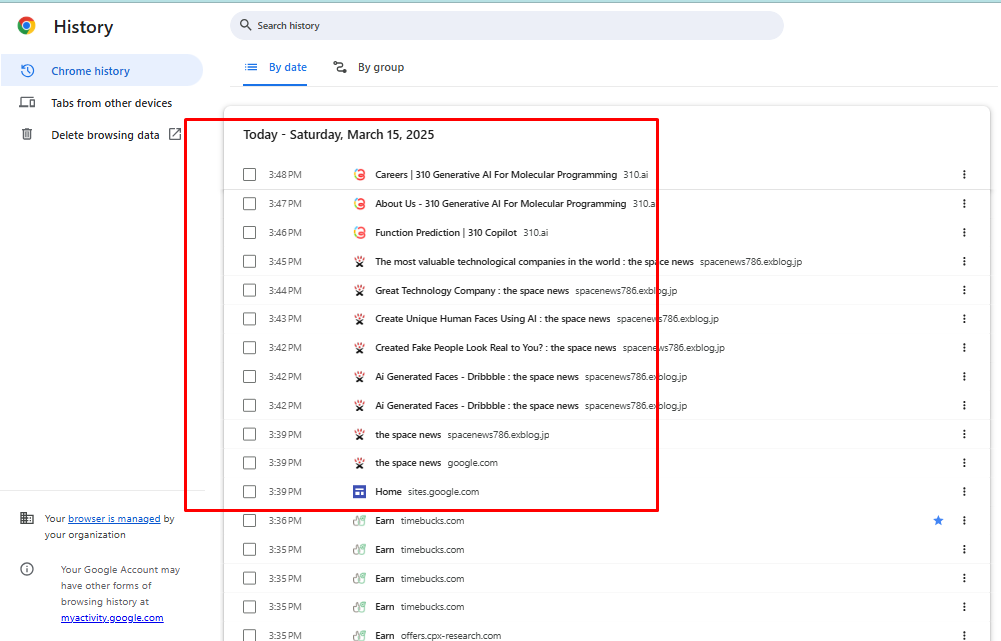Click favicon of Earn offers.cpx-research.com entry

(359, 635)
